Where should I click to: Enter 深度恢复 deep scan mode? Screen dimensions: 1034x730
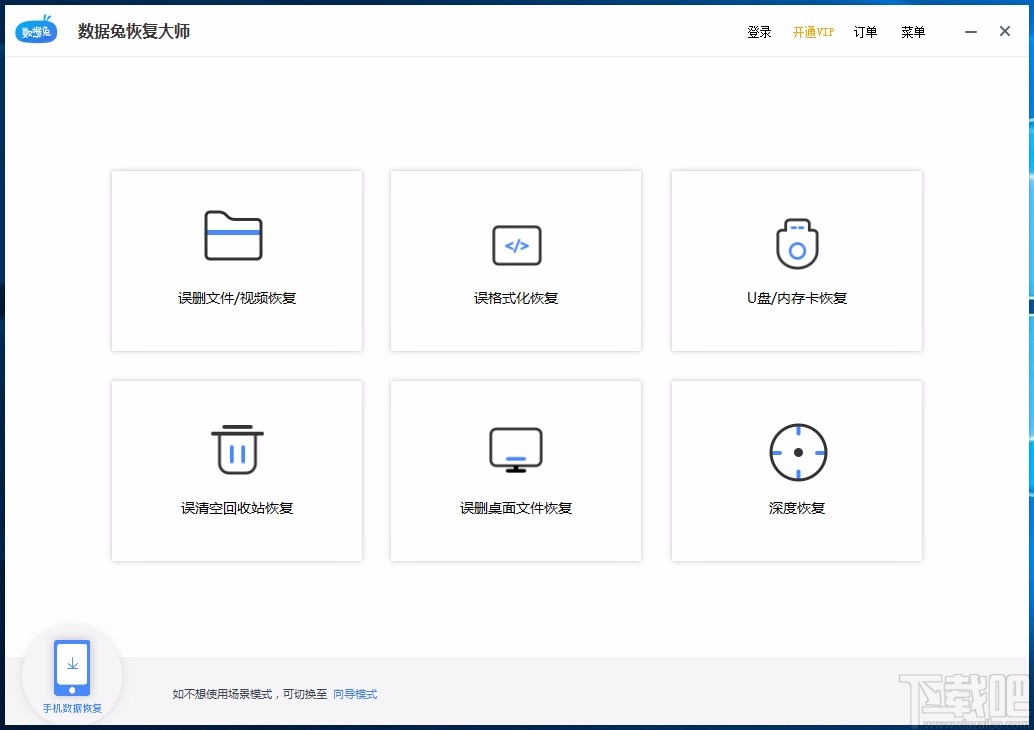click(796, 470)
